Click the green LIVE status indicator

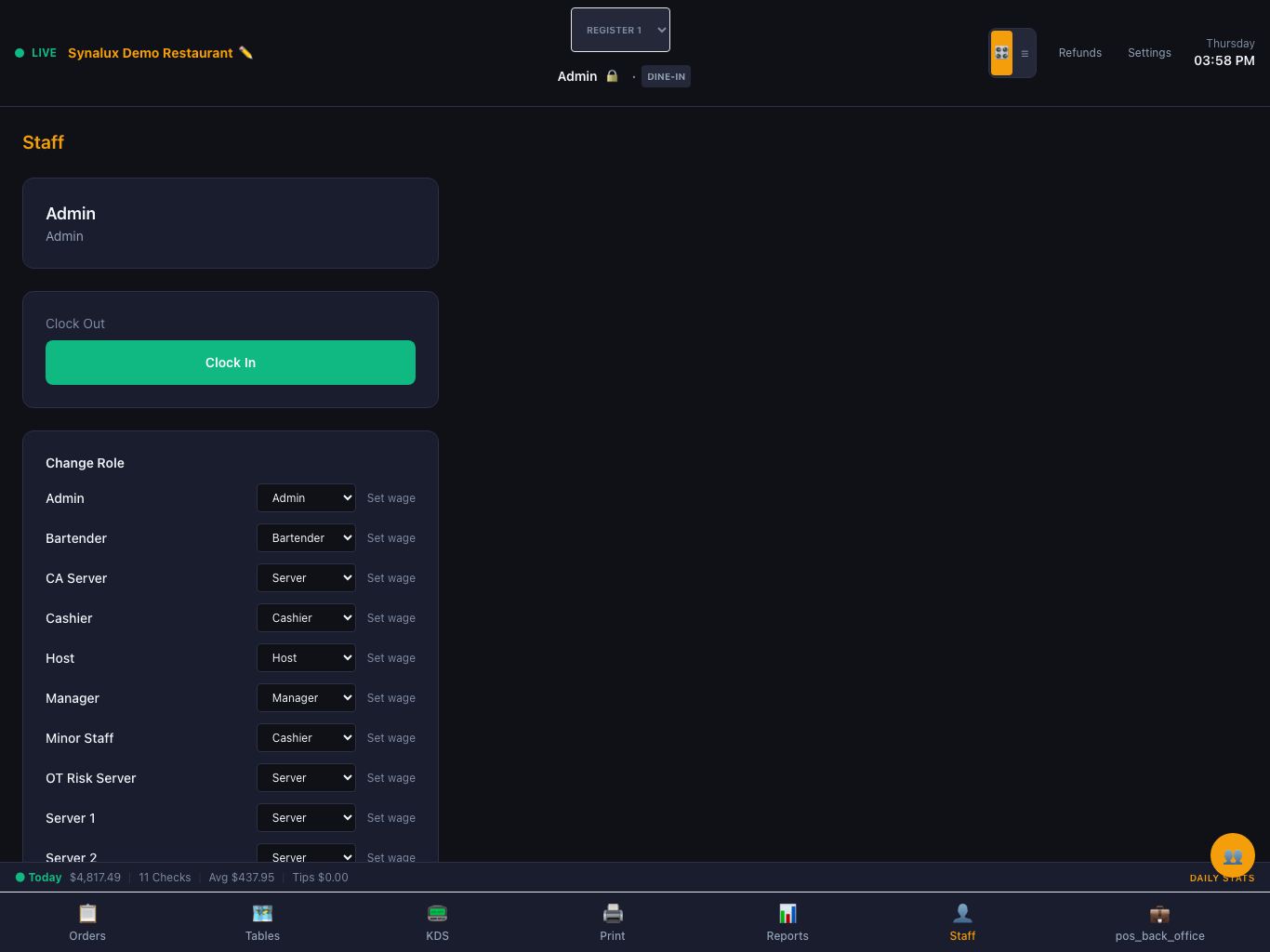[x=36, y=53]
